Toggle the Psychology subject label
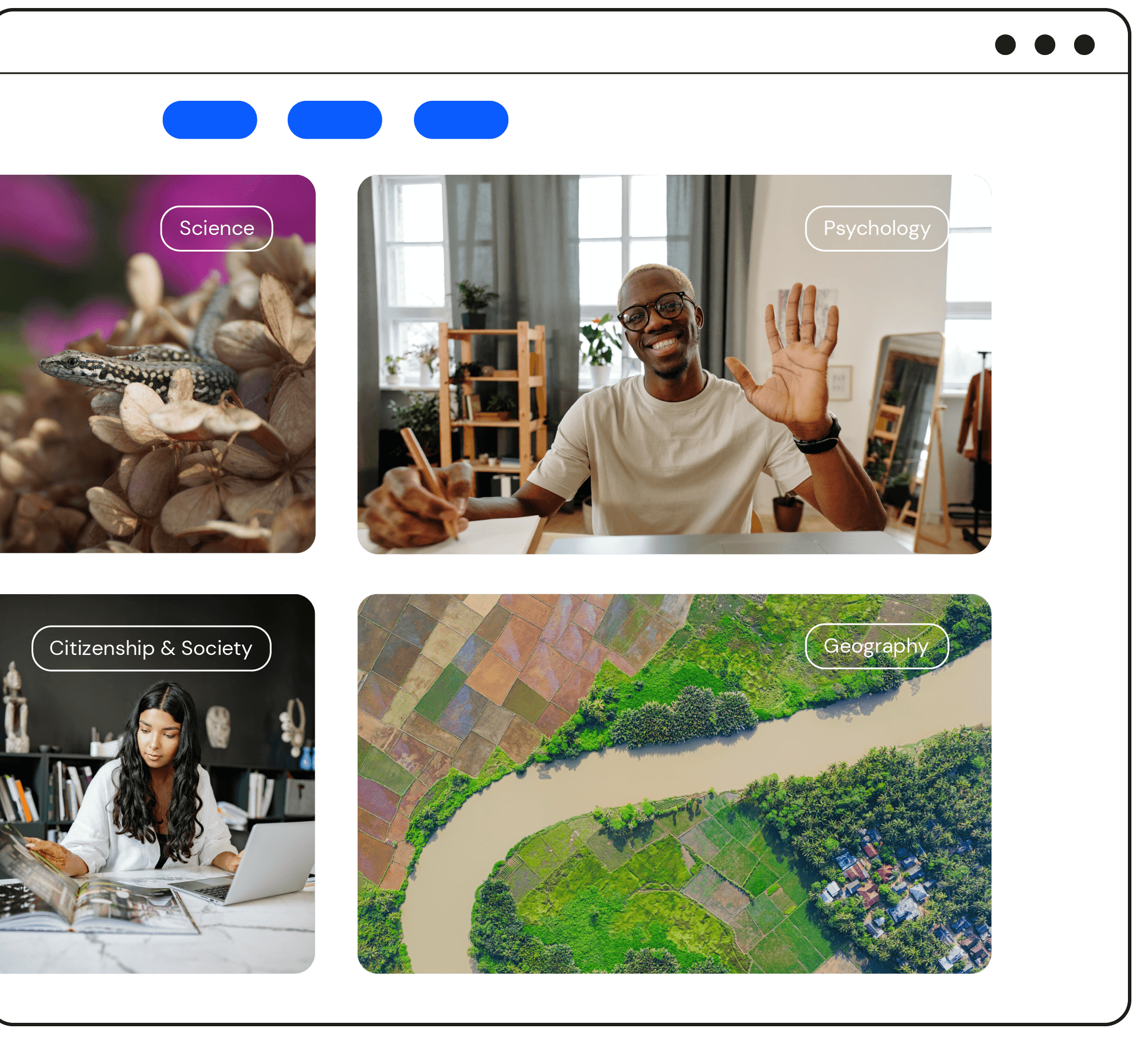Screen dimensions: 1148x1040 click(874, 228)
